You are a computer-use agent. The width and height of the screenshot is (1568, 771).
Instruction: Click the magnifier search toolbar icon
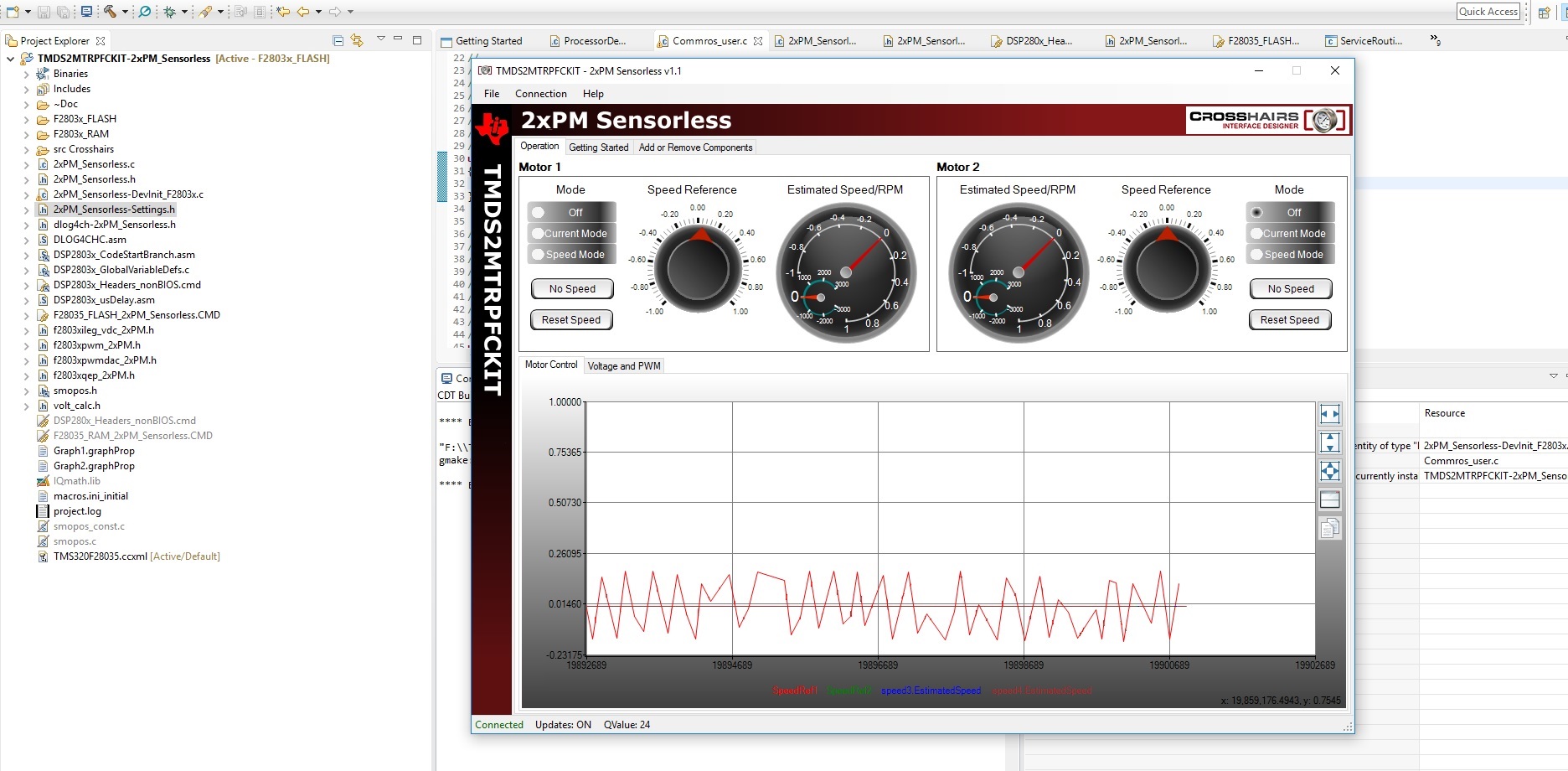145,12
